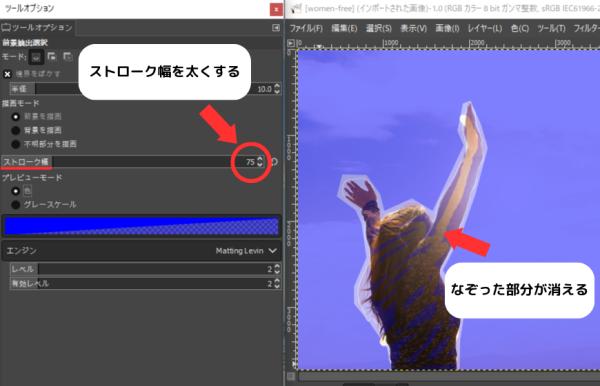This screenshot has width=600, height=386.
Task: Open the Layer (レイヤー) menu
Action: 484,28
